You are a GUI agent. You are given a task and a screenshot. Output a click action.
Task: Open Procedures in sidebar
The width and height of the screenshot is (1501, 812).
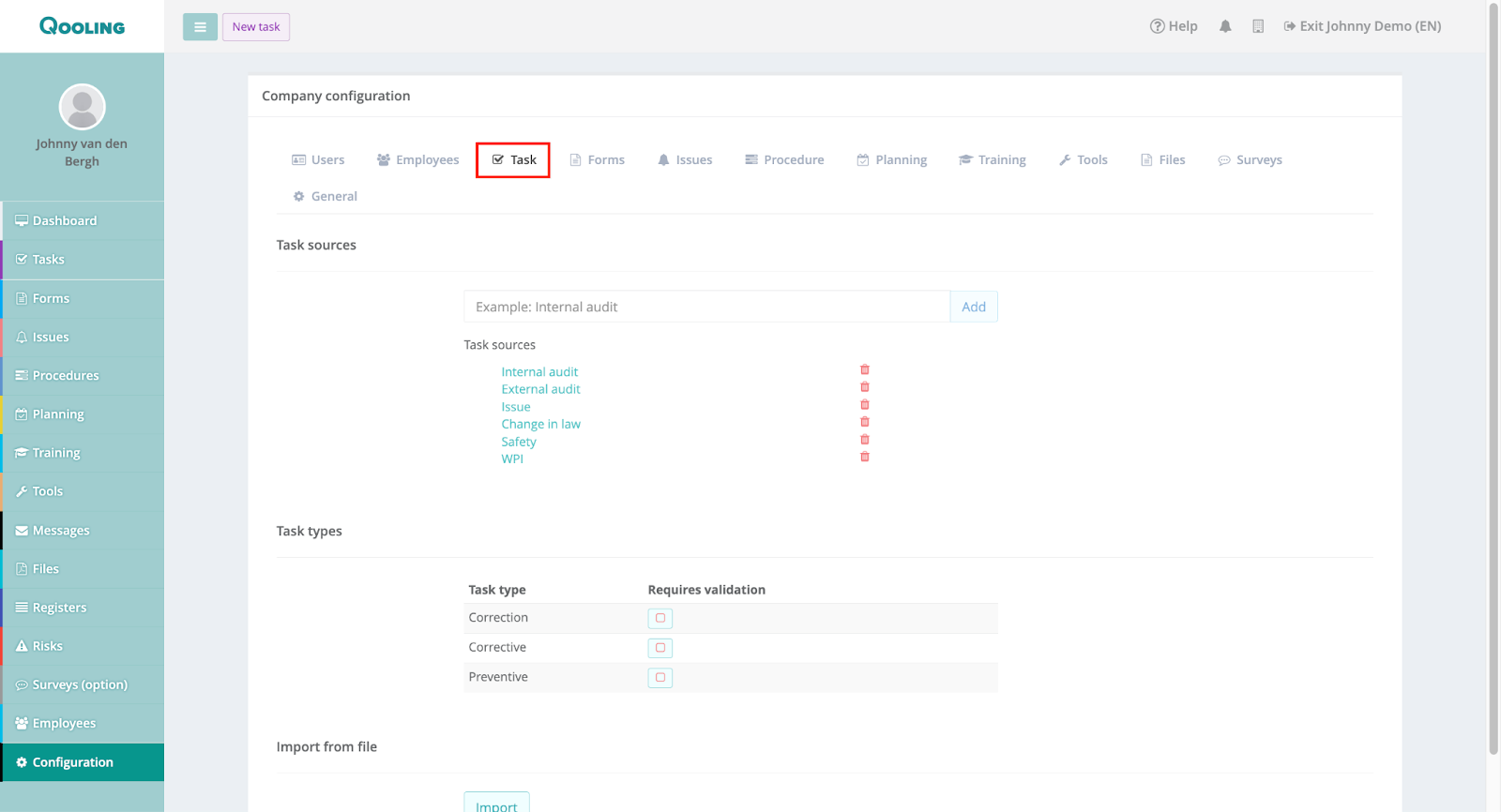[x=83, y=375]
